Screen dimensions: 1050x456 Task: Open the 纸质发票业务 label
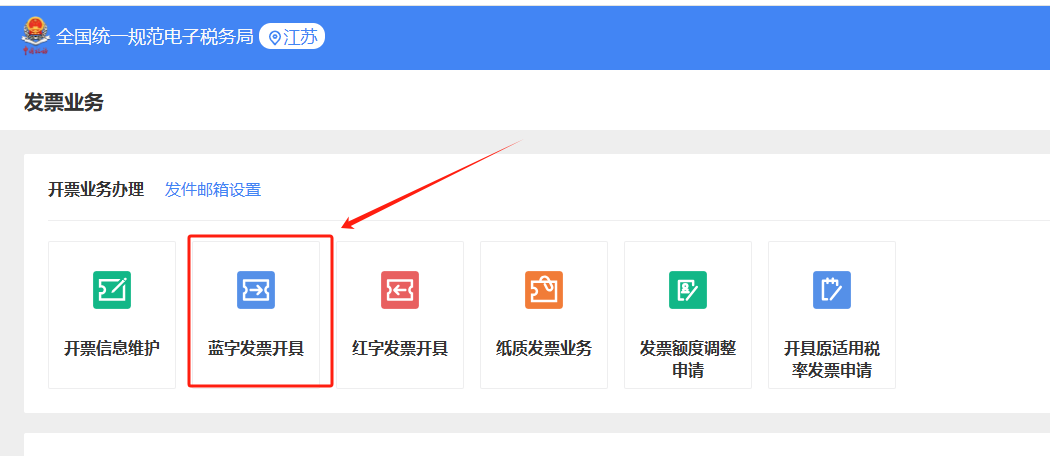tap(544, 349)
